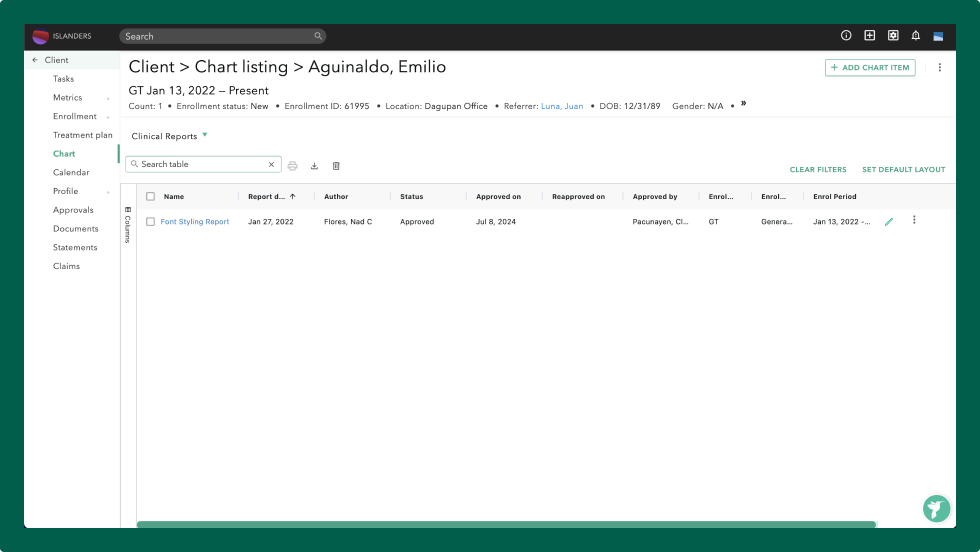
Task: Open the hummingbird help widget
Action: coord(936,509)
